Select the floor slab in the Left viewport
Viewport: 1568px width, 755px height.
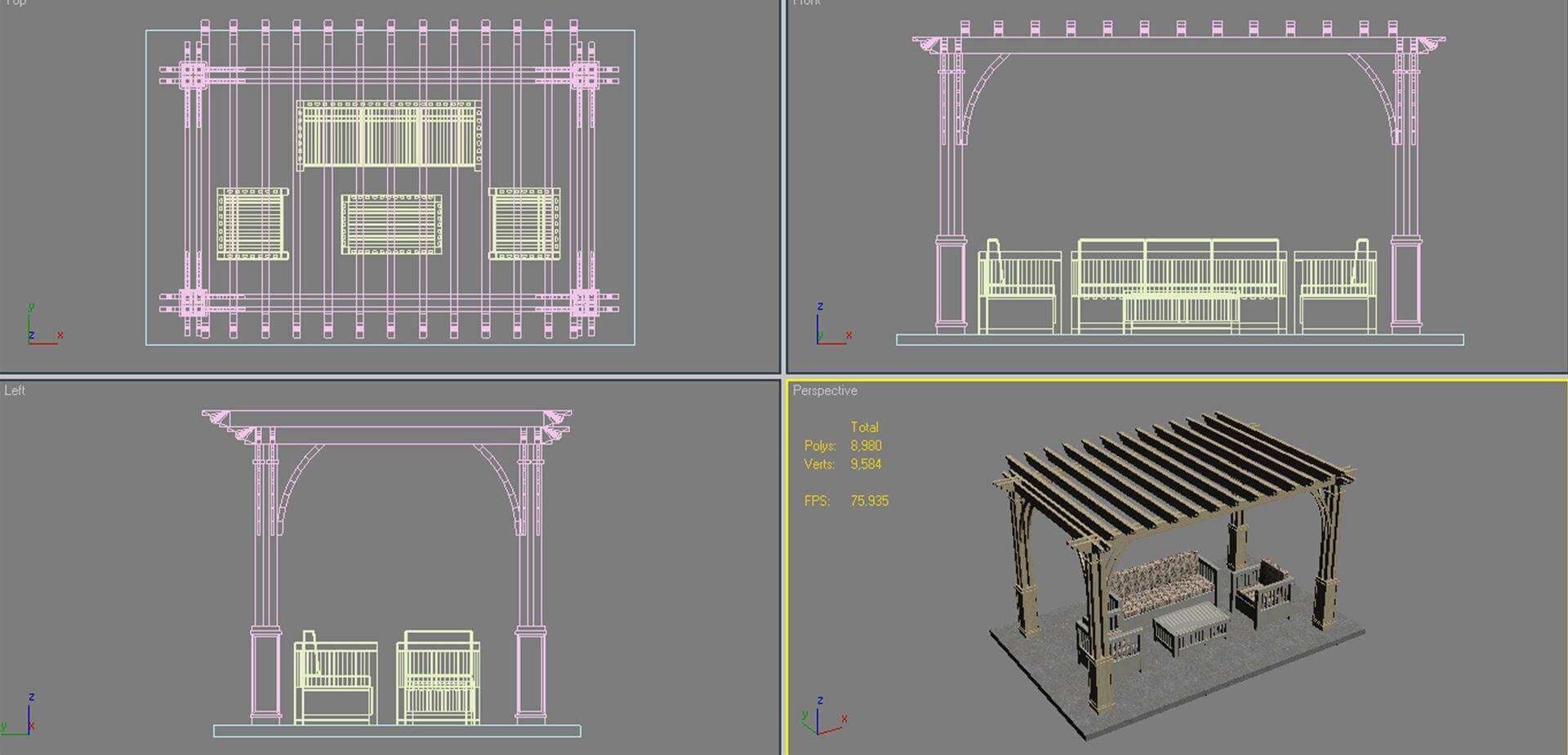[397, 730]
